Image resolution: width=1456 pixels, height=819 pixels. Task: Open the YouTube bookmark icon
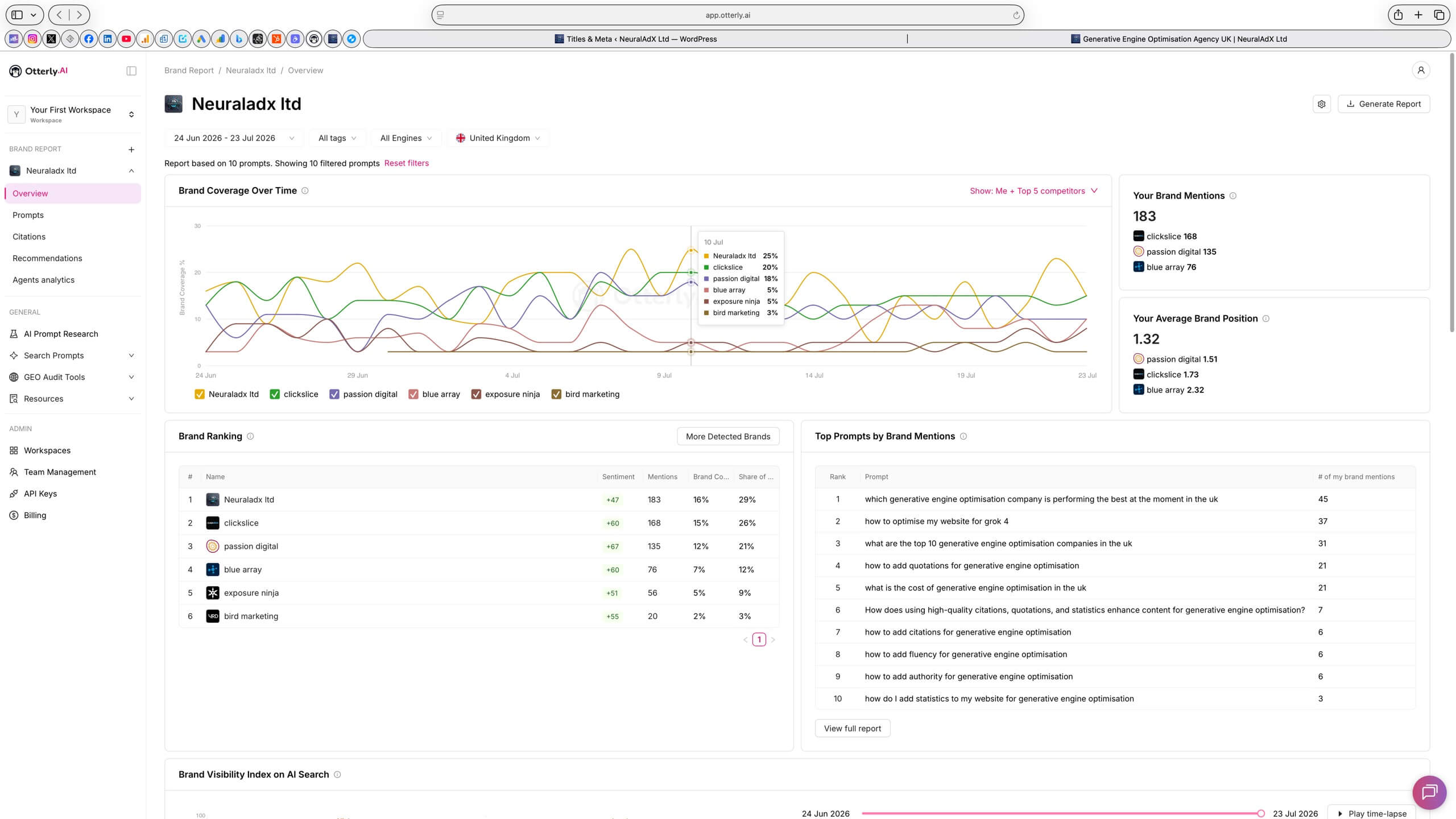126,39
